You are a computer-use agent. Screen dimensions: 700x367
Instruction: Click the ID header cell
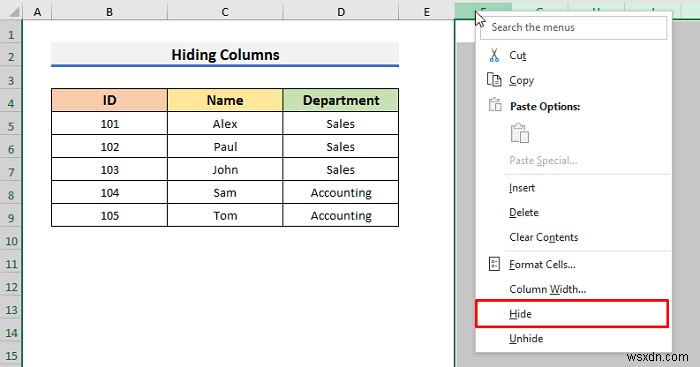[x=109, y=100]
